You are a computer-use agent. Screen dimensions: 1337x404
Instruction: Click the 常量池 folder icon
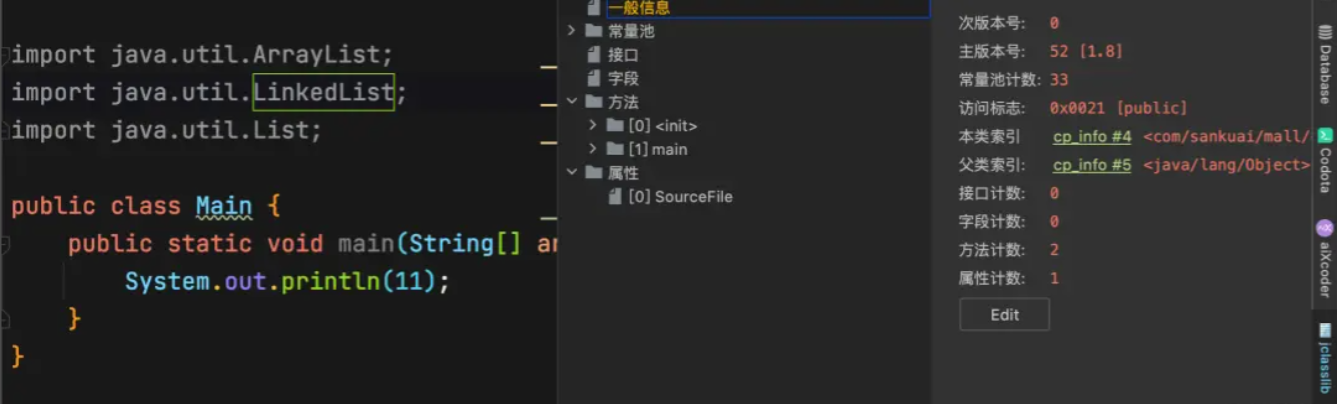pos(594,31)
